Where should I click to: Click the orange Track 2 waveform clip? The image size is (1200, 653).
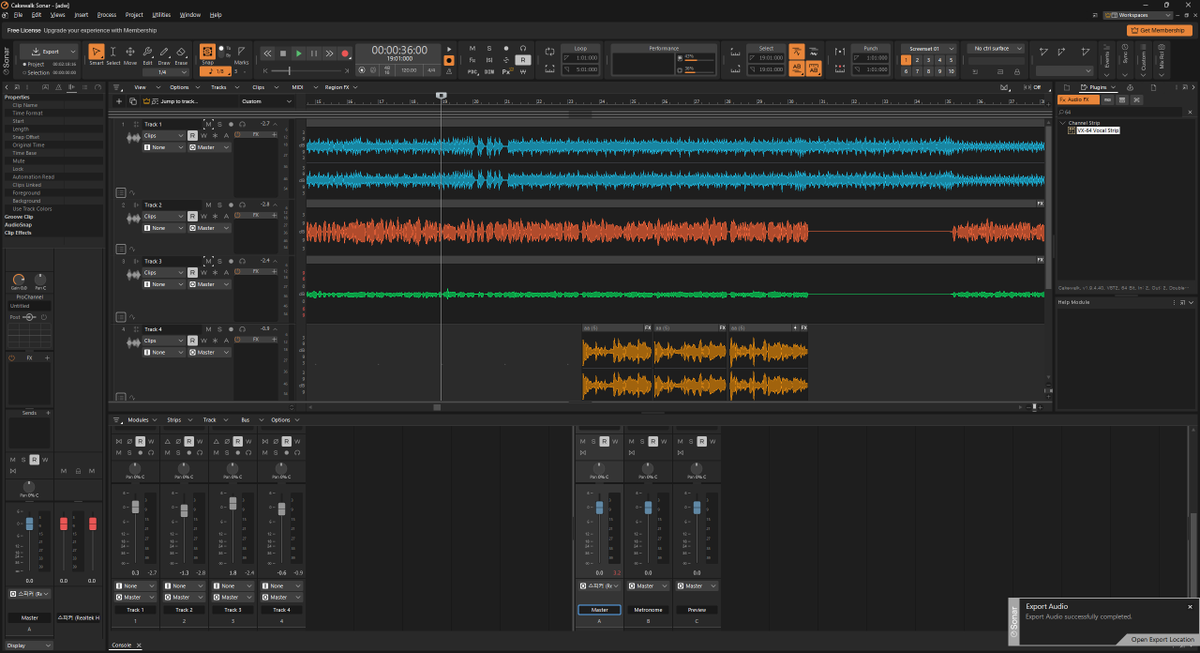point(556,232)
